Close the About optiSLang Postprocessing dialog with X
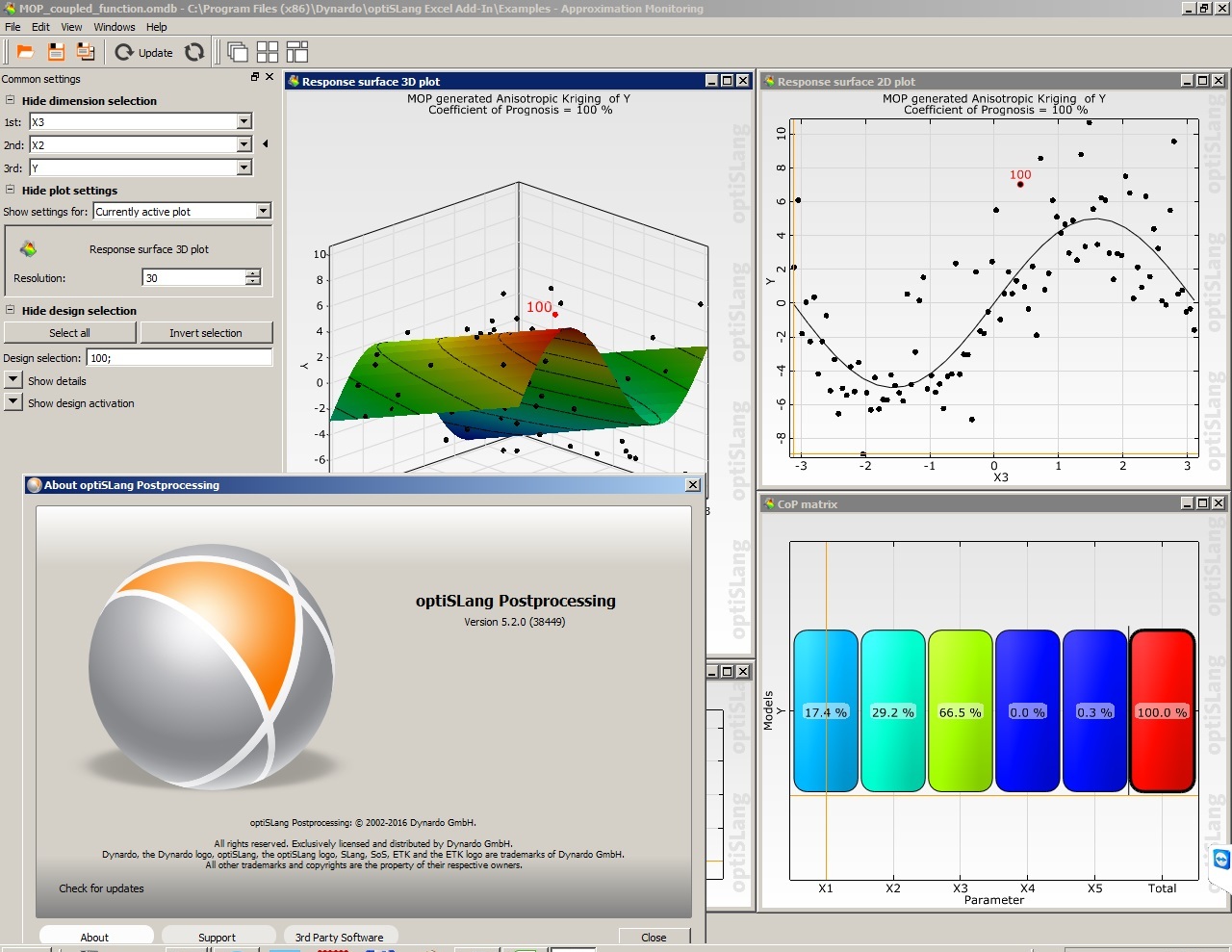The image size is (1232, 952). (x=693, y=485)
